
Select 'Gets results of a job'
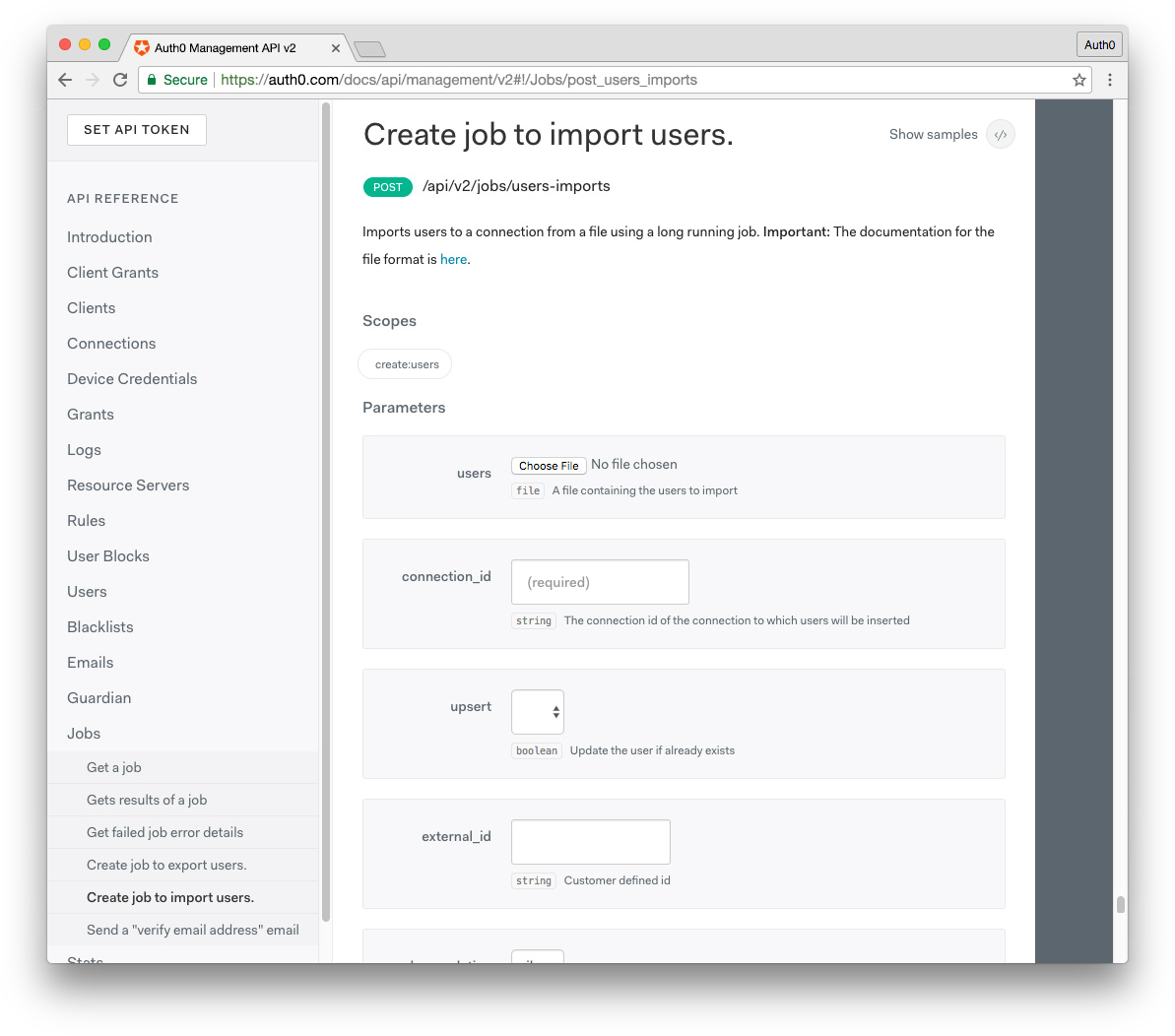(183, 800)
